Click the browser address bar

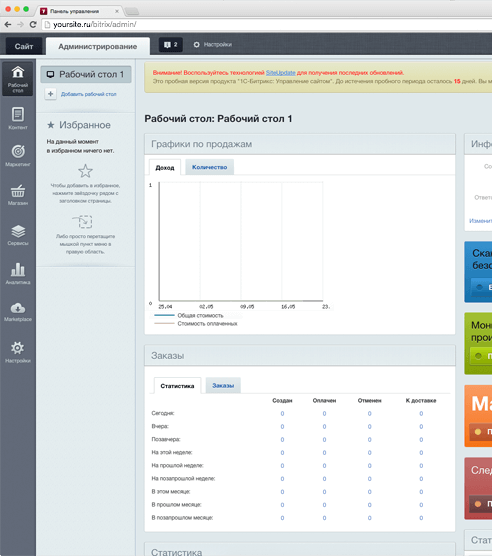[x=266, y=24]
